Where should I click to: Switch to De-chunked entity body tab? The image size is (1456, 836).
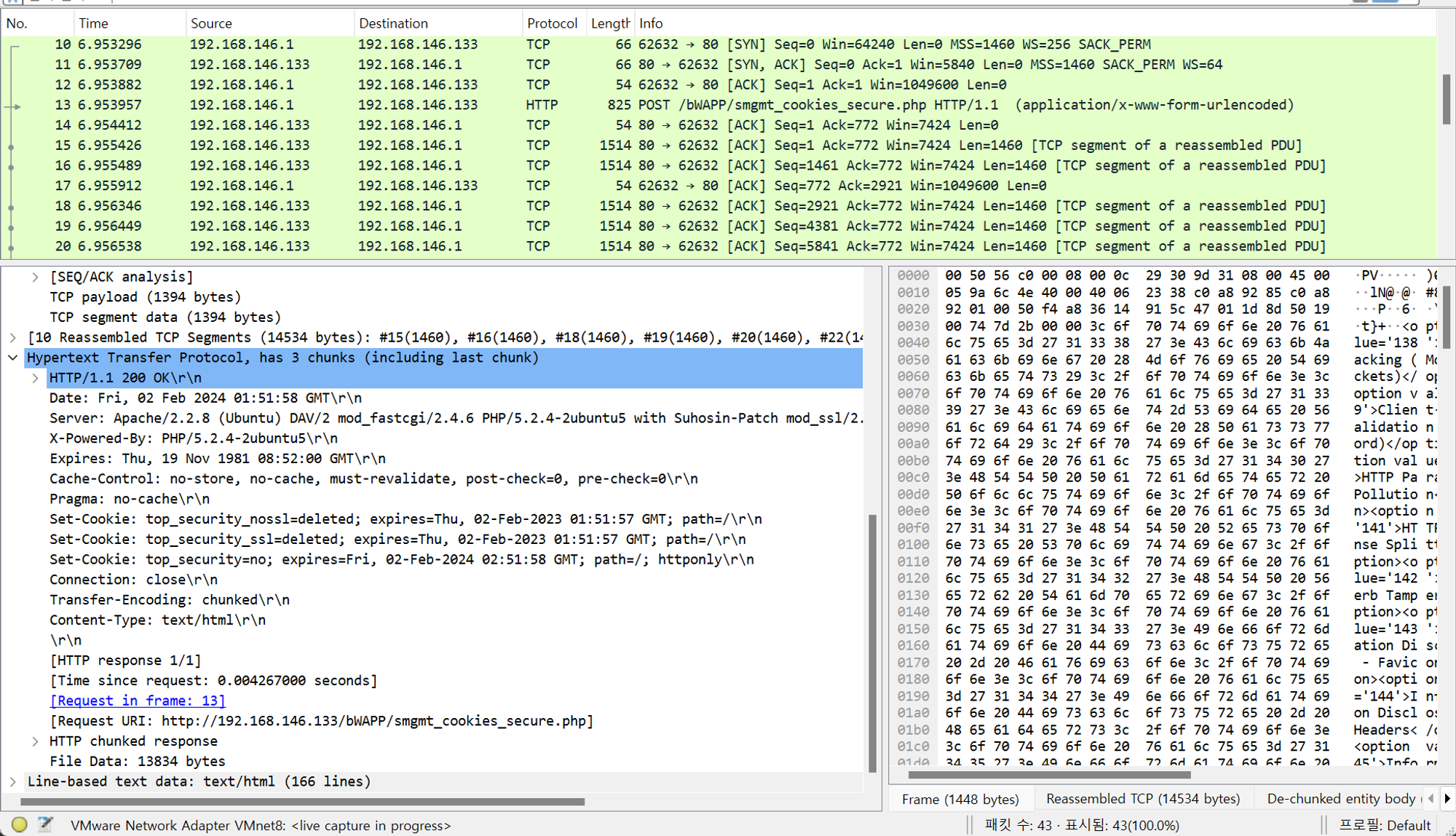(x=1341, y=799)
